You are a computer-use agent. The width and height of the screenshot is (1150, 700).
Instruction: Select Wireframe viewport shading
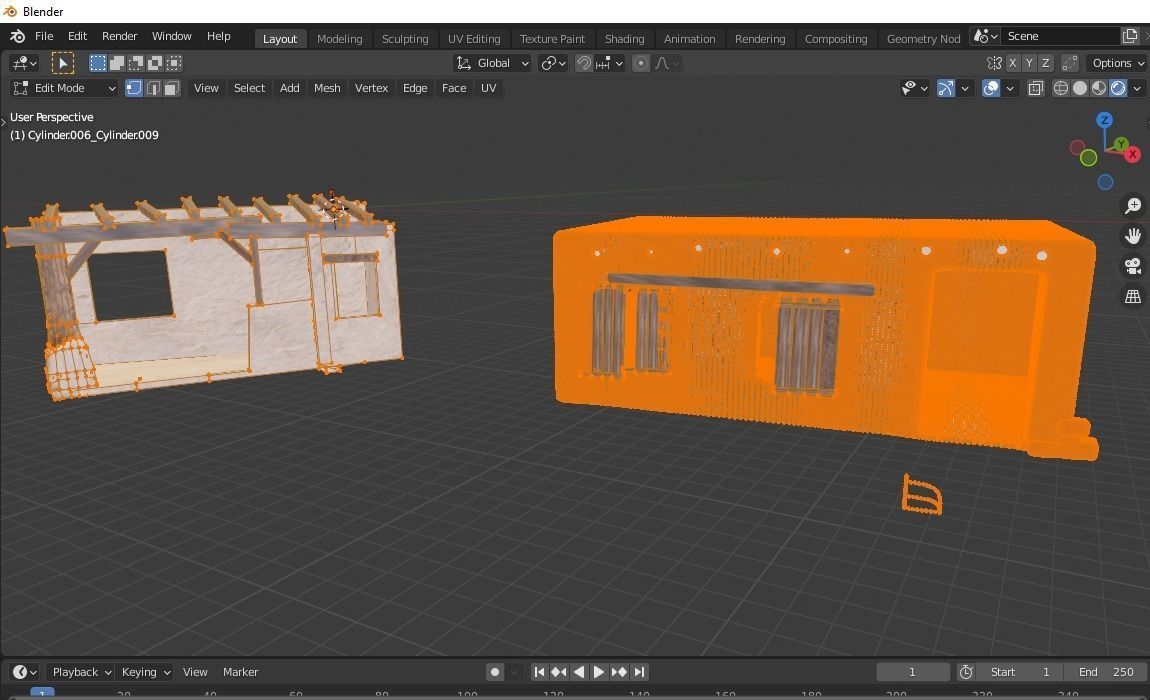pos(1061,88)
